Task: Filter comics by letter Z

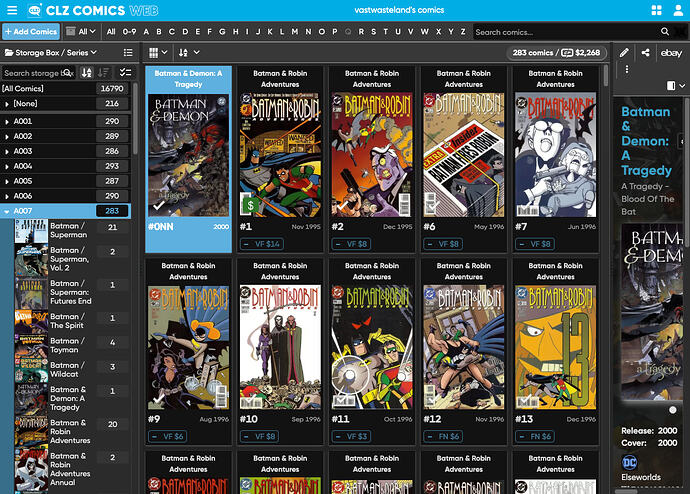Action: point(463,32)
